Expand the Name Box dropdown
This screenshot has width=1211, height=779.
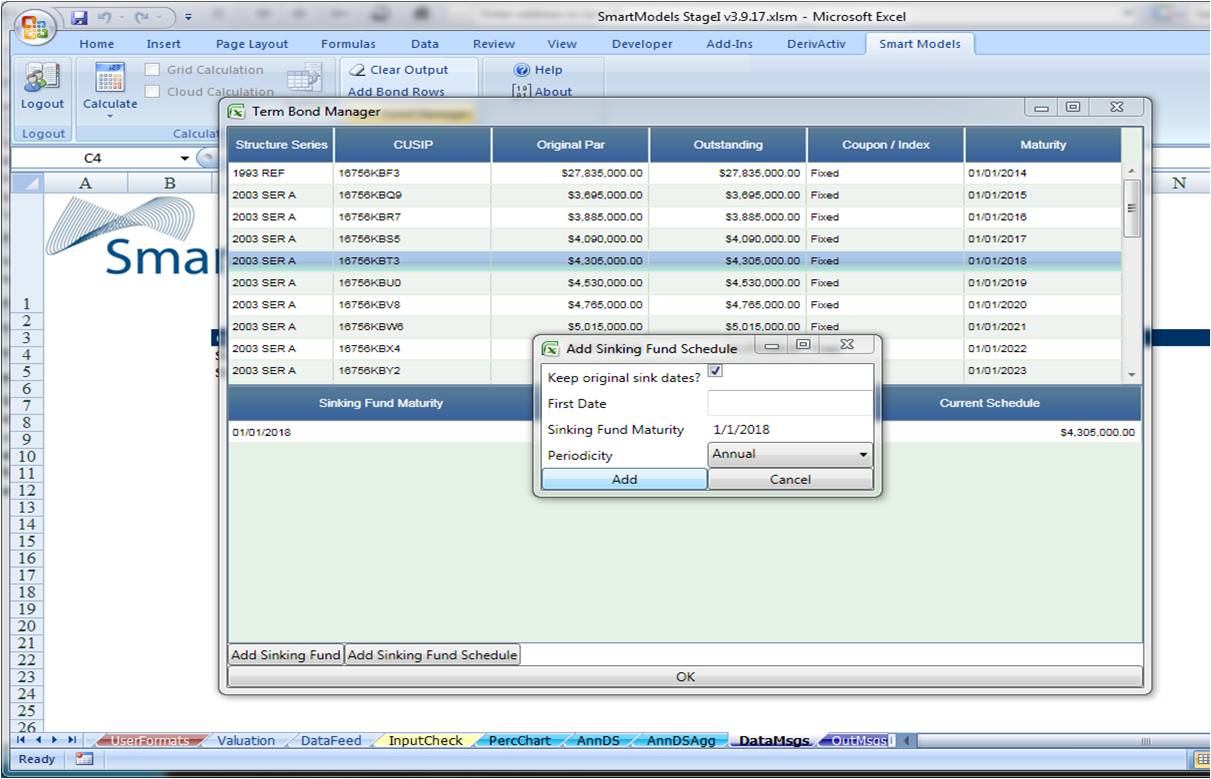coord(184,158)
